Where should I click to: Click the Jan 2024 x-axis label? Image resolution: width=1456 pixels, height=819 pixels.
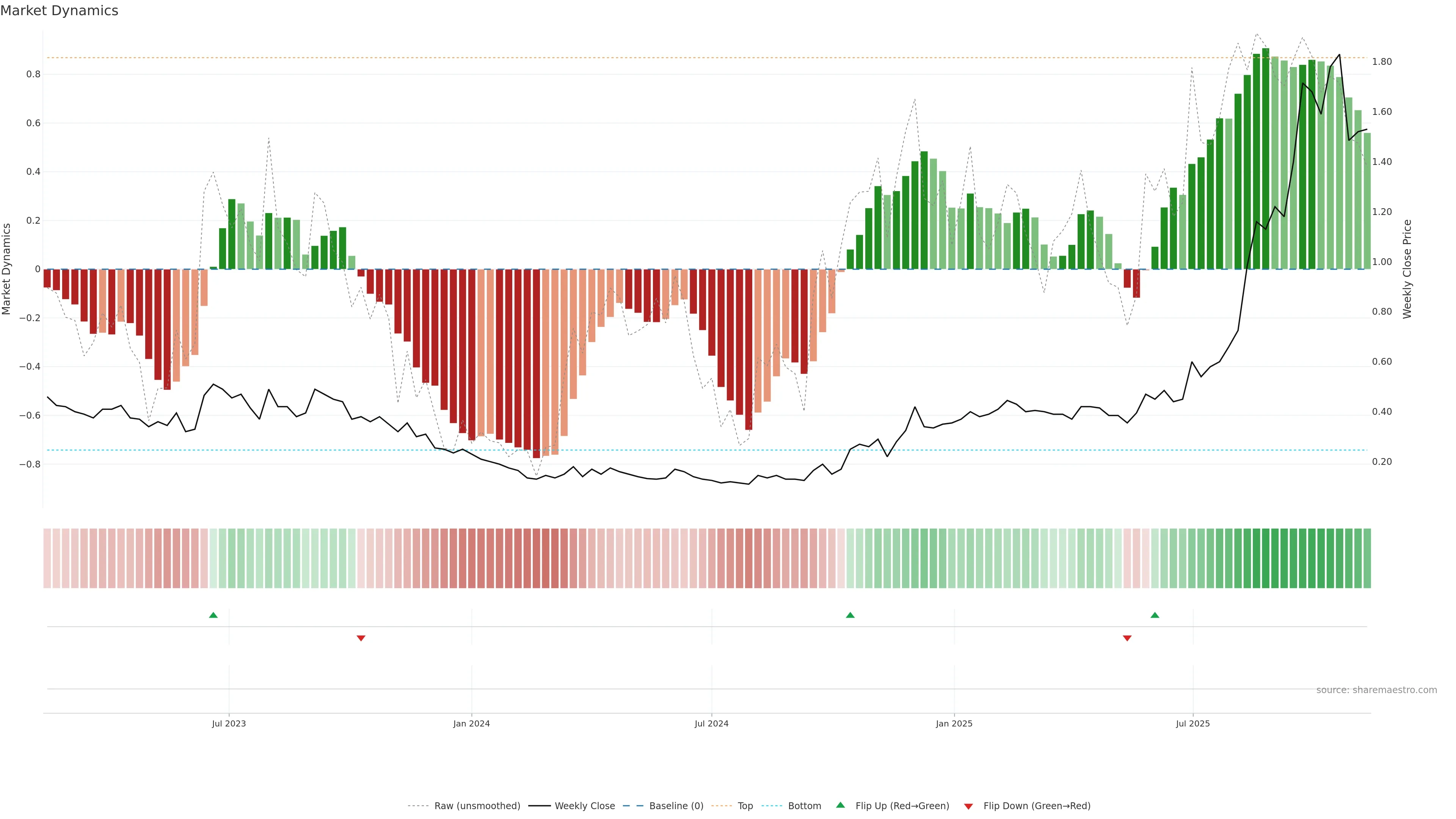point(471,723)
